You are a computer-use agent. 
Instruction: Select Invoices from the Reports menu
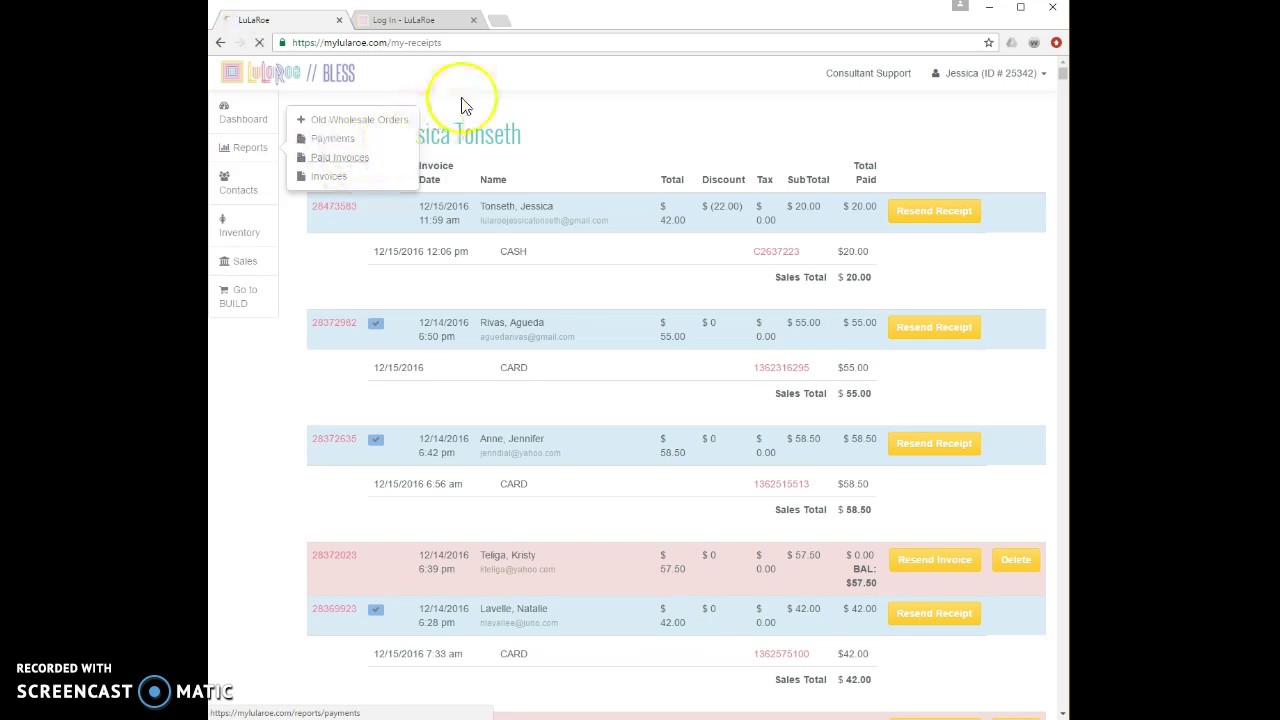322,177
